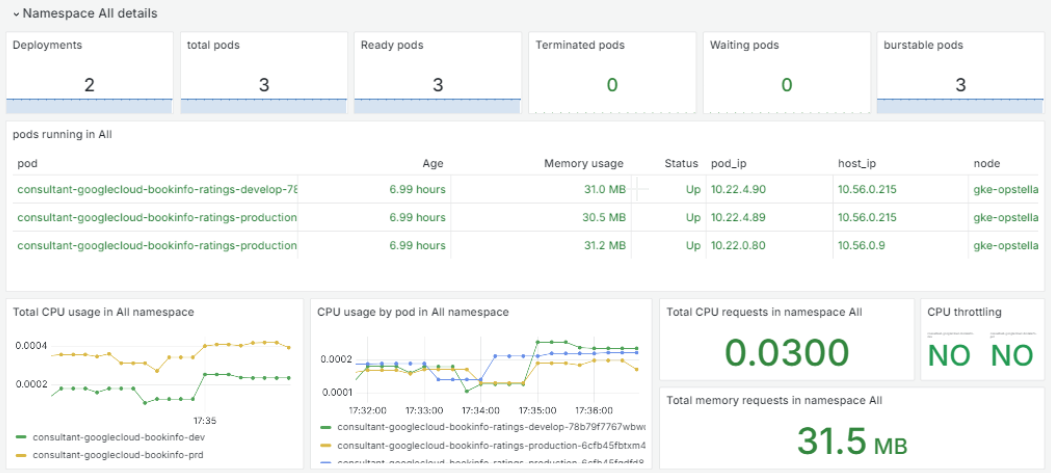Select host IP in the 10.22.4.90 row
1051x473 pixels.
[x=867, y=190]
